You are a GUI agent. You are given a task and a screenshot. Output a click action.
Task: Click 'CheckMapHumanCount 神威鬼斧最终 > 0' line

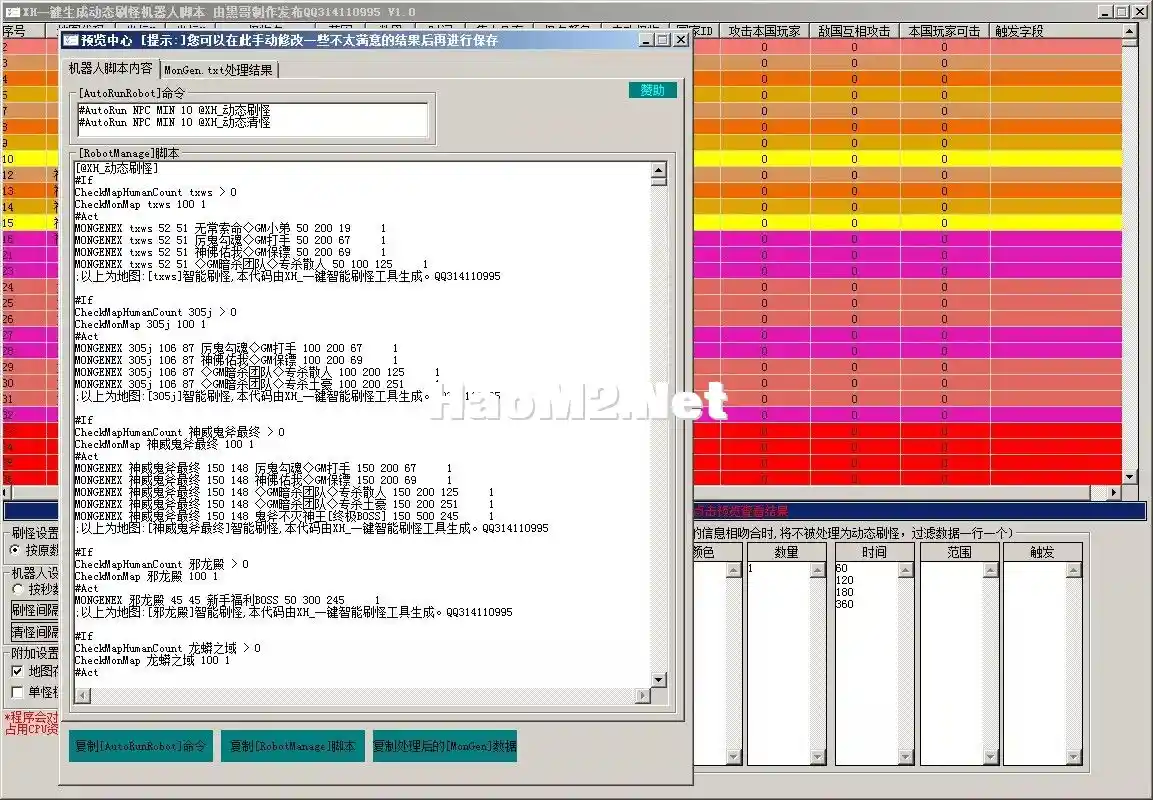tap(179, 432)
